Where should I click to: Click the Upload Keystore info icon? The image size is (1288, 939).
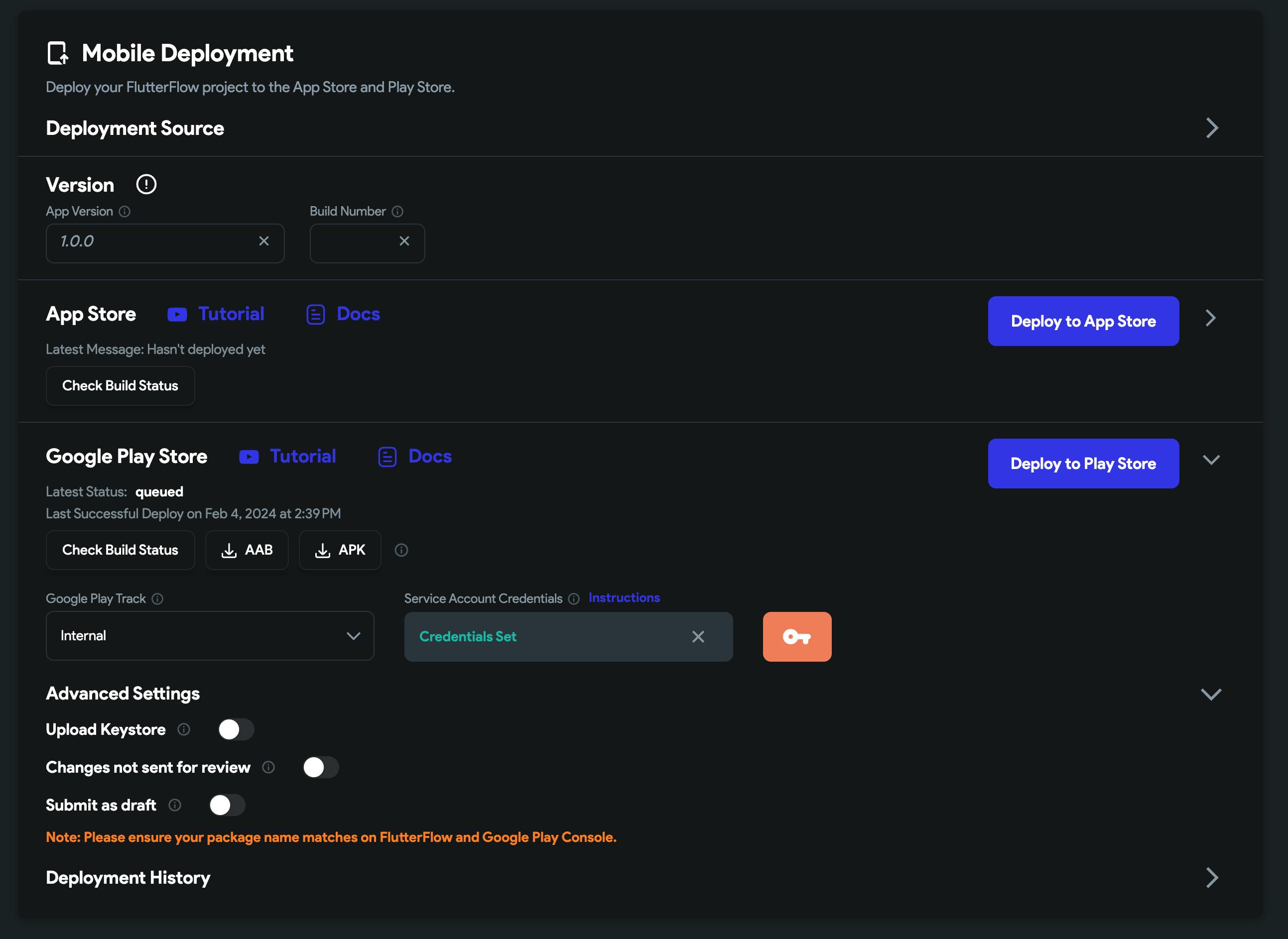tap(184, 729)
